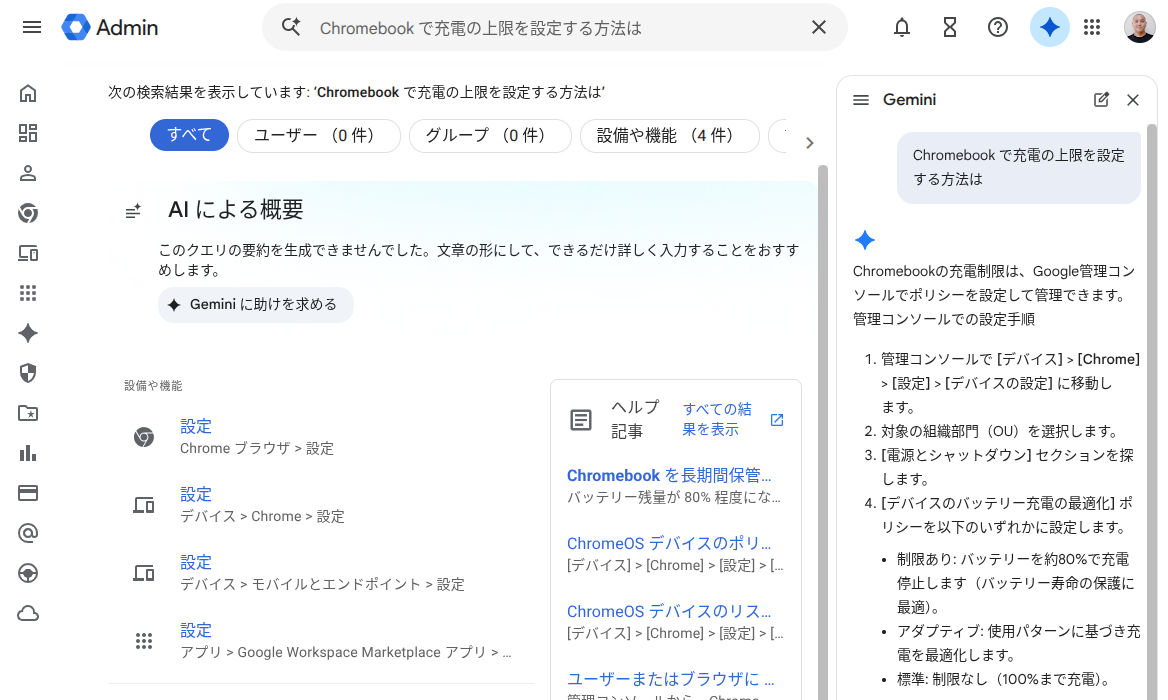Click Gemini response sparkle icon
Image resolution: width=1168 pixels, height=700 pixels.
tap(865, 240)
